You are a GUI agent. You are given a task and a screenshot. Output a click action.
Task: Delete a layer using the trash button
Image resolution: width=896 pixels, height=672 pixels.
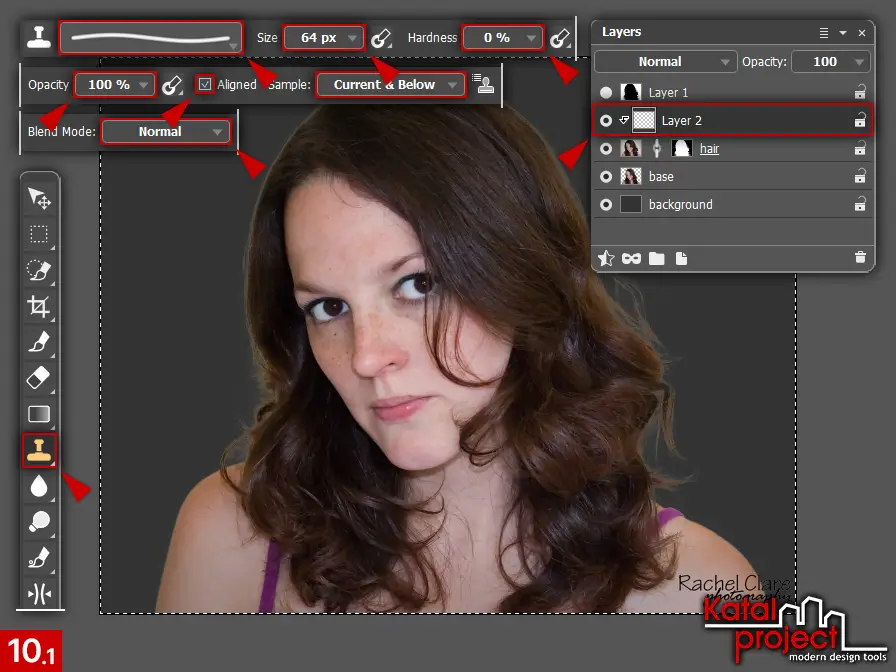860,258
